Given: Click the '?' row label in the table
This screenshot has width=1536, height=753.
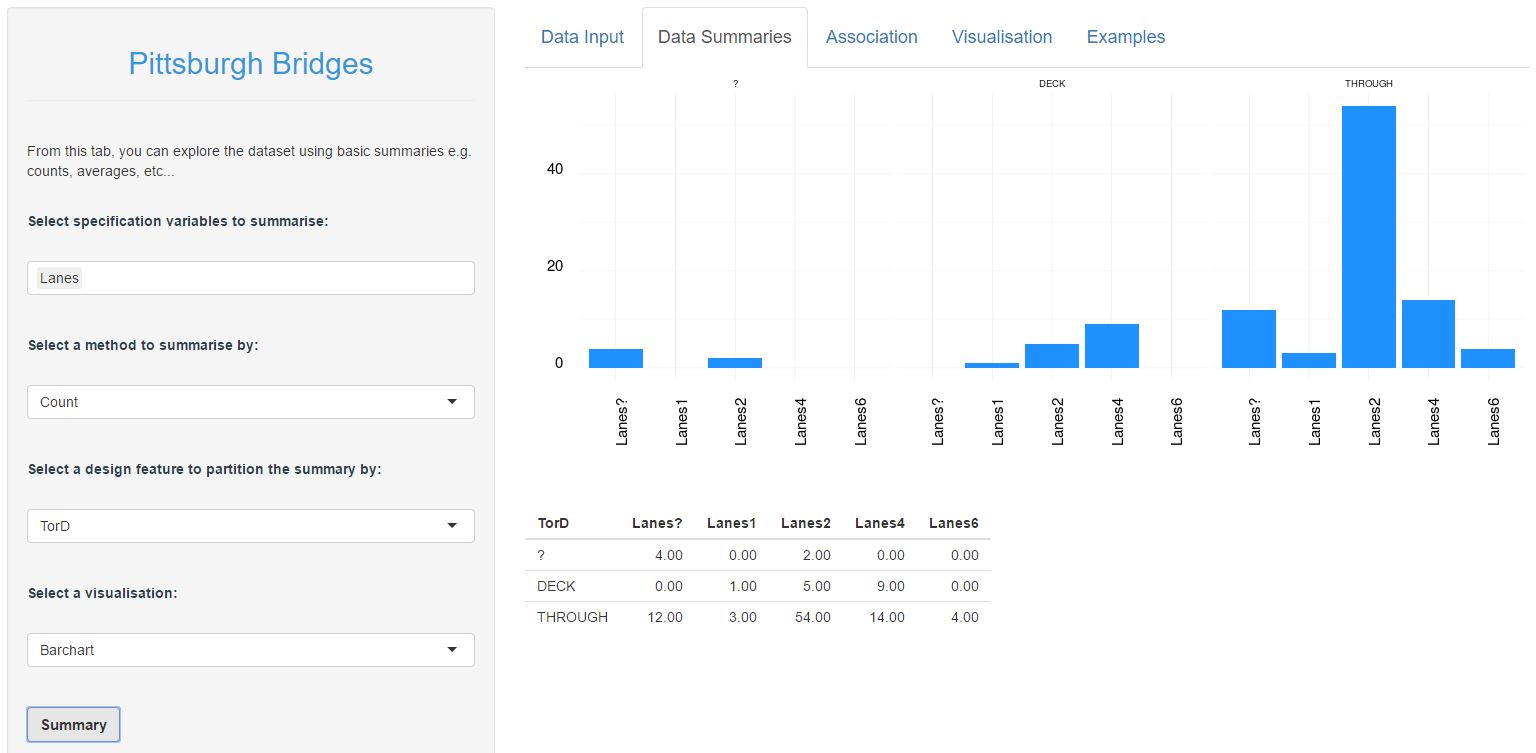Looking at the screenshot, I should click(541, 555).
